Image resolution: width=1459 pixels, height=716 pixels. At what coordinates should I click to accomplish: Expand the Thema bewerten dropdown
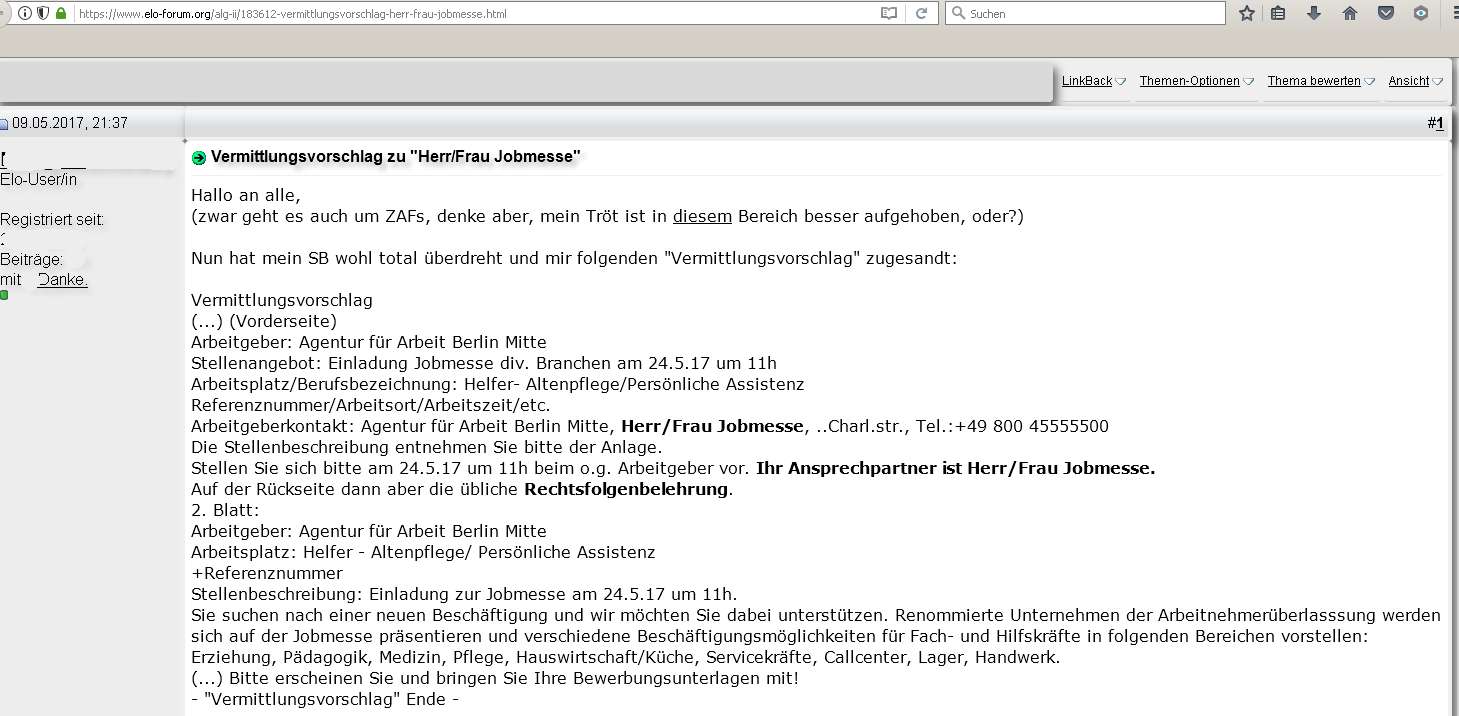point(1320,81)
